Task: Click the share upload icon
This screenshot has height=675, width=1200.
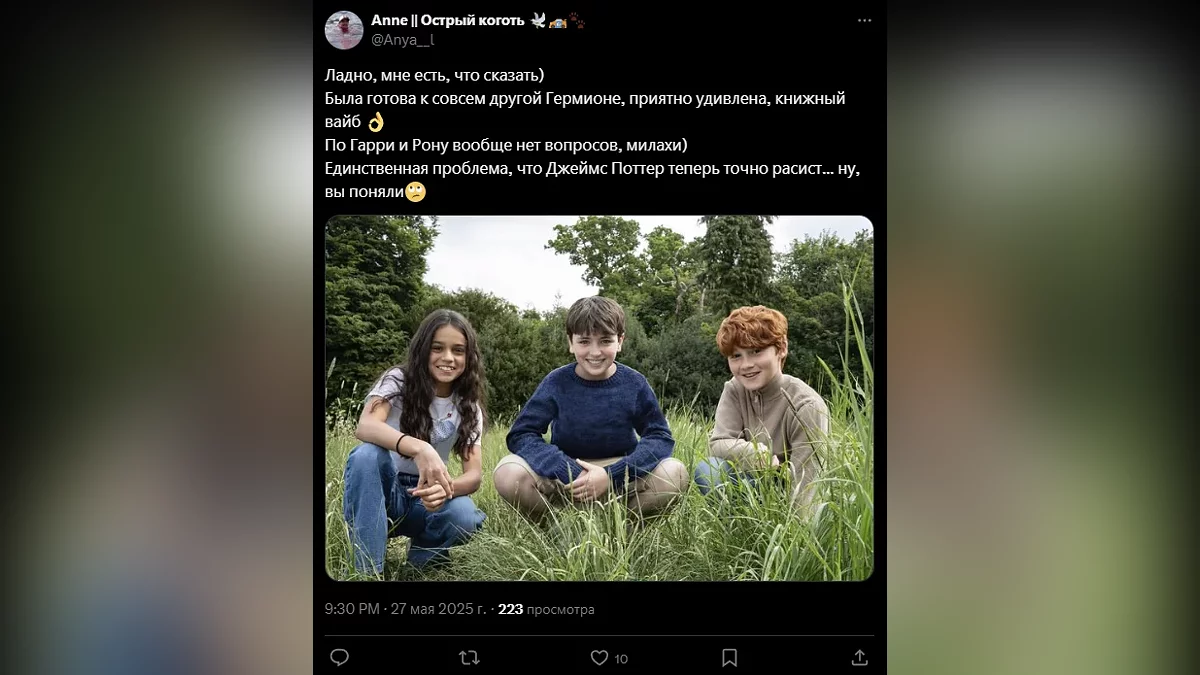Action: point(859,657)
